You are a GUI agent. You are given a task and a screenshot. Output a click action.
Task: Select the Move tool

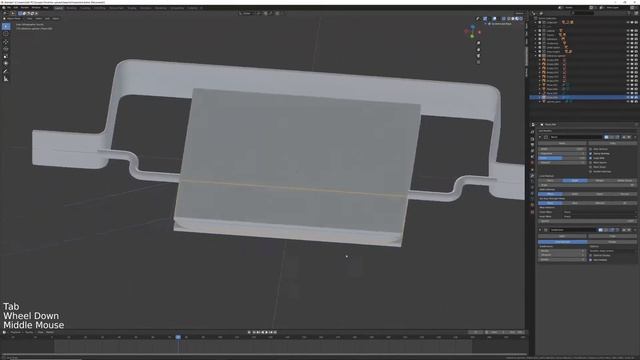(x=6, y=42)
